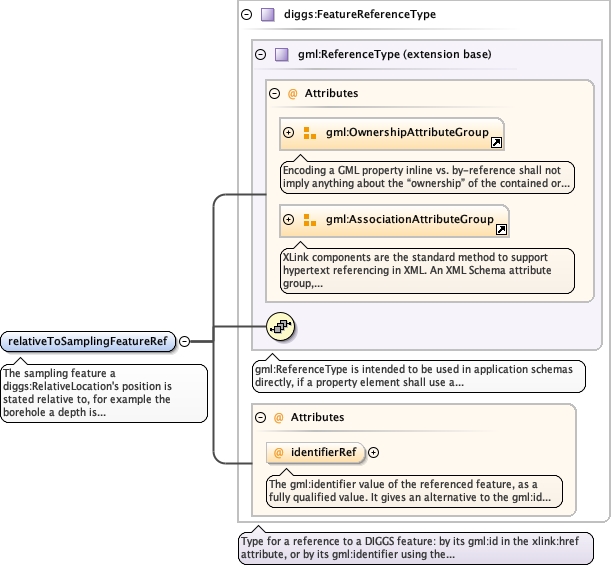Select the relativeToSamplingFeatureRef element
Screen dimensions: 612x568
[x=88, y=342]
